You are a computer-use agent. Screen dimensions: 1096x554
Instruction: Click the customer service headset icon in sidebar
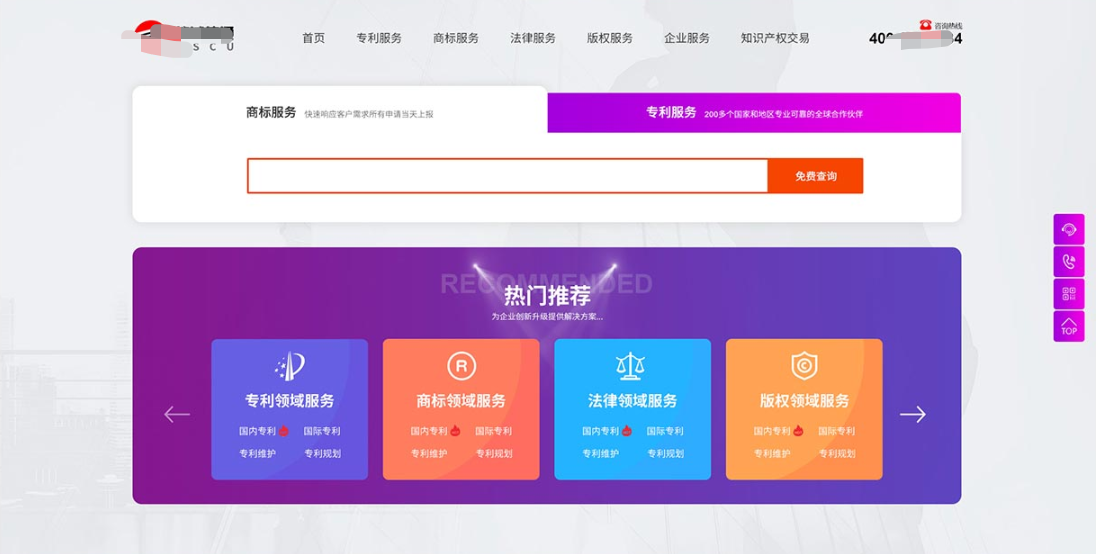tap(1068, 229)
